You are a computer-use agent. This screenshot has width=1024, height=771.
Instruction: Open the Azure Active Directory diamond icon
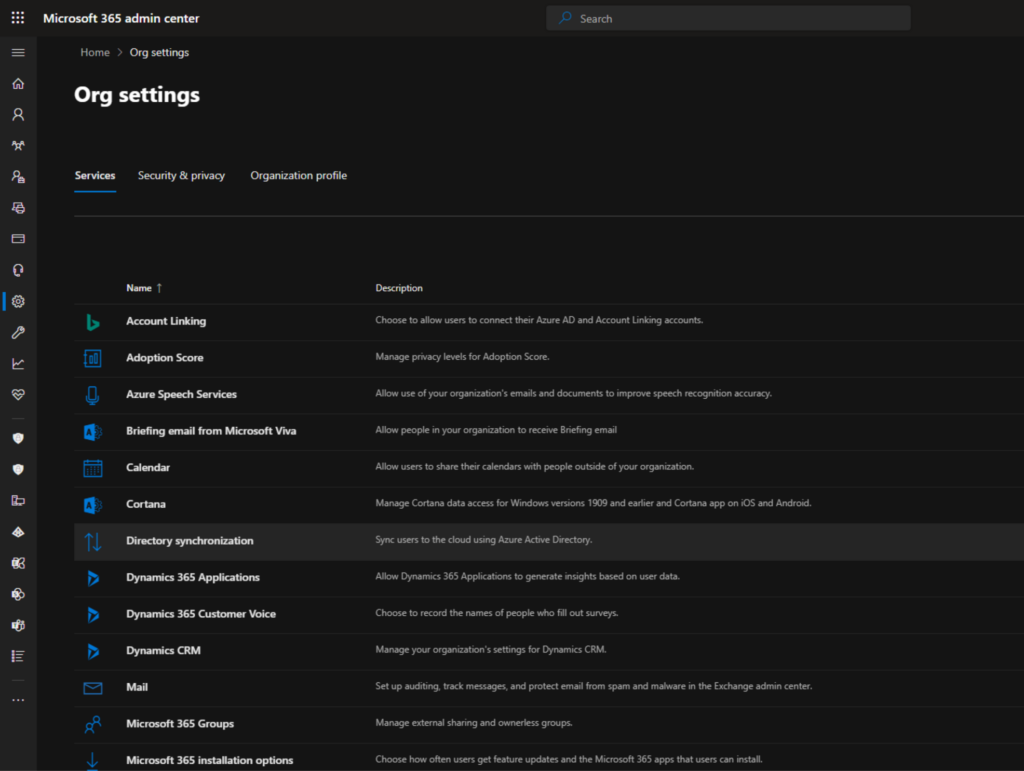click(x=18, y=532)
